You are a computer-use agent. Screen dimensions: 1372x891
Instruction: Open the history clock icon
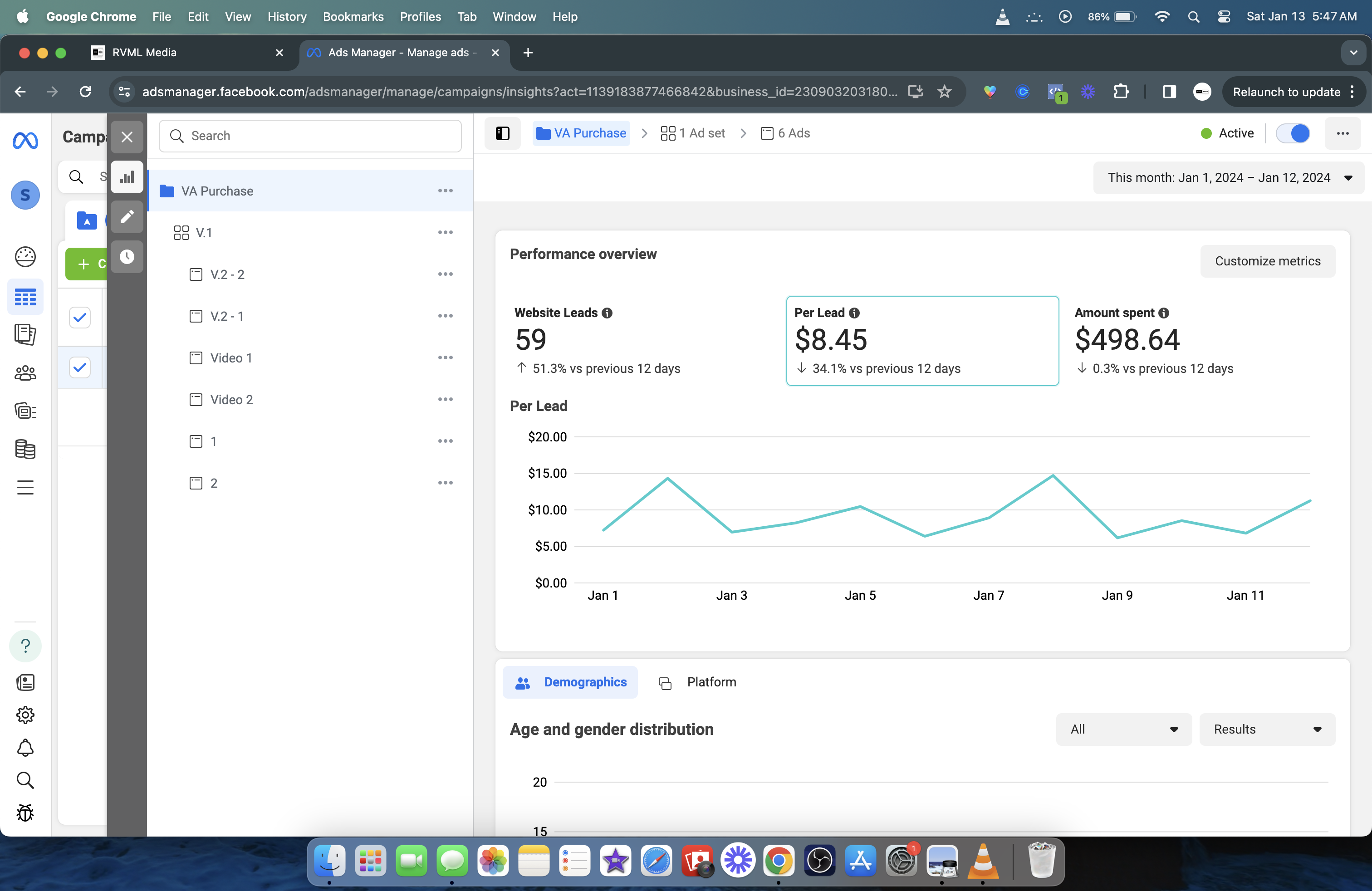click(127, 256)
